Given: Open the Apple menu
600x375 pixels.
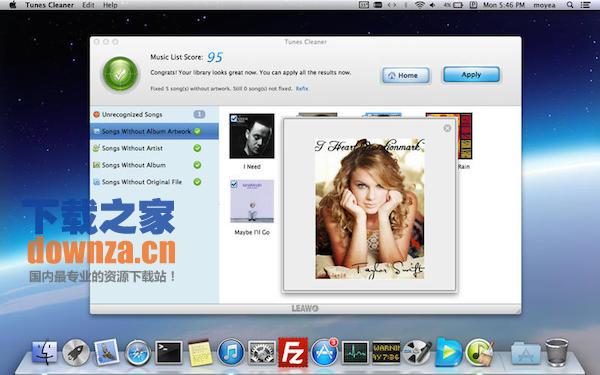Looking at the screenshot, I should [x=13, y=5].
